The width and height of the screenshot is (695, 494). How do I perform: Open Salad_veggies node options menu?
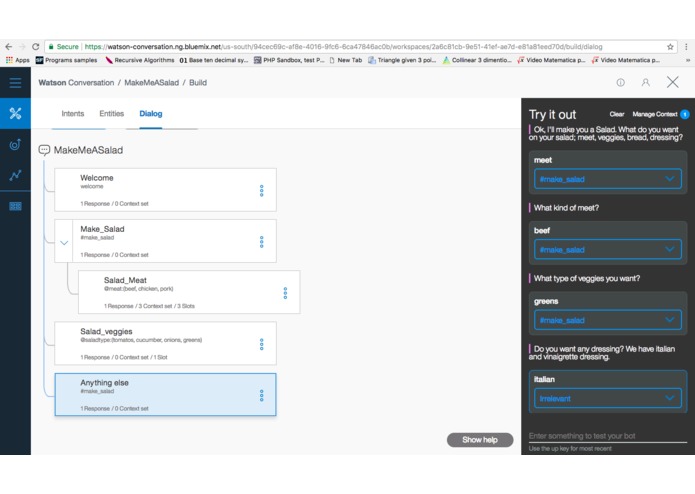coord(262,344)
